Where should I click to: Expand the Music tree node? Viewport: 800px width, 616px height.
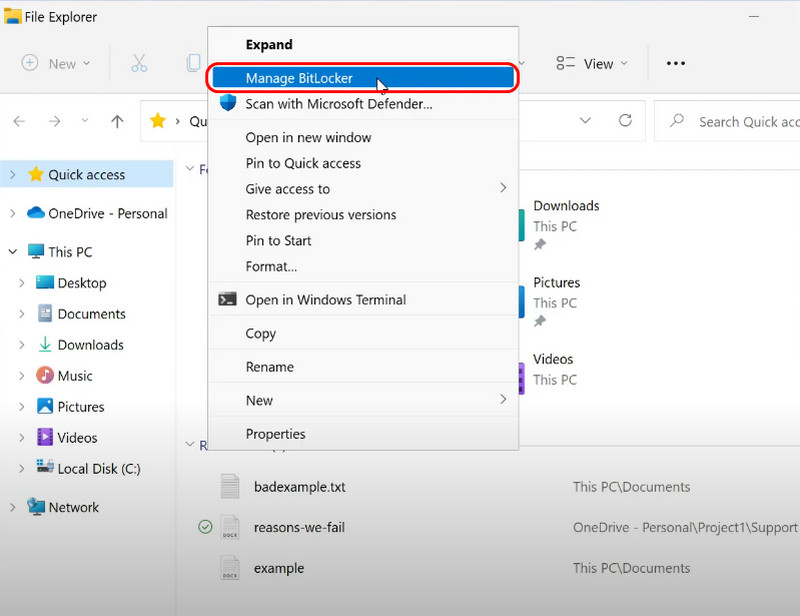21,376
